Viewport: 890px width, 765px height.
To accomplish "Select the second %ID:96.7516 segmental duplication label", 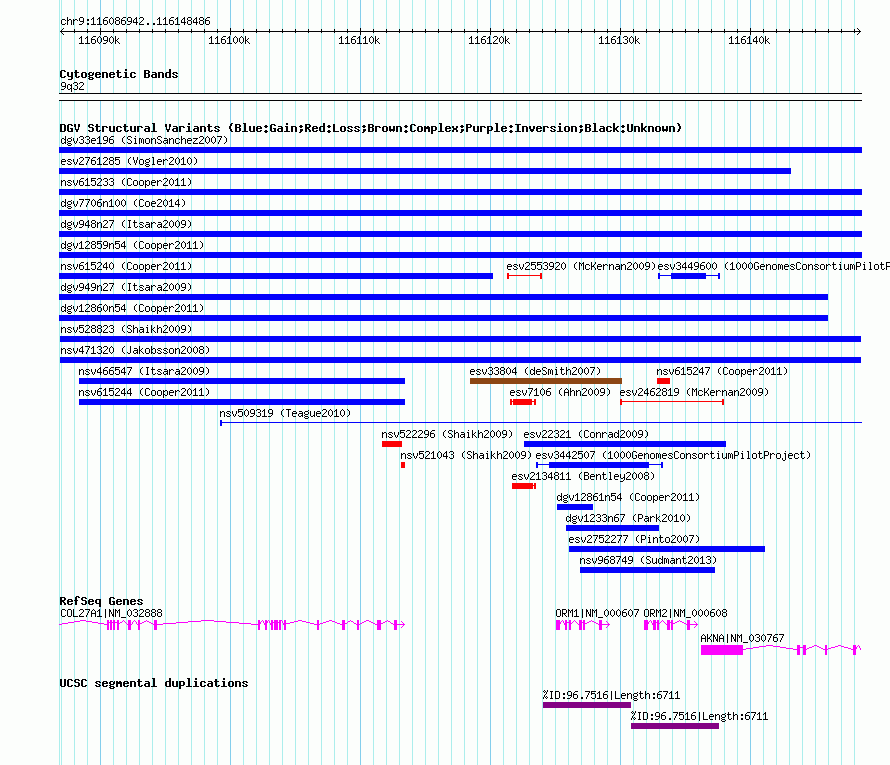I will [x=699, y=716].
